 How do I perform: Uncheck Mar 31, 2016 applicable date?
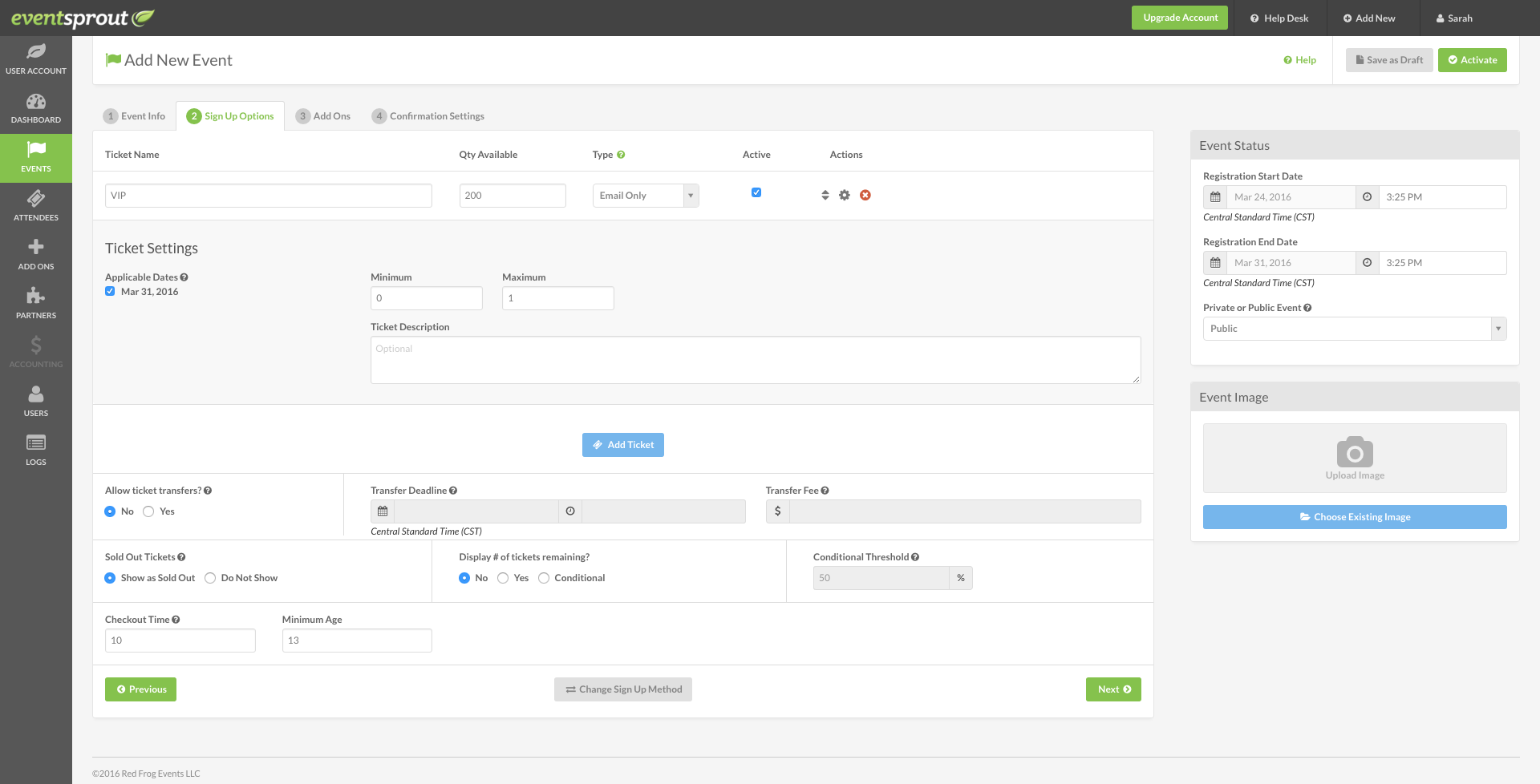point(110,292)
